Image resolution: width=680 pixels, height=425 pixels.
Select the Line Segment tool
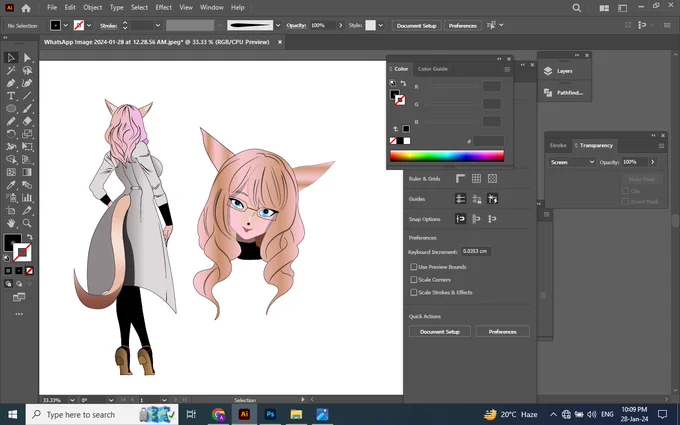click(27, 96)
